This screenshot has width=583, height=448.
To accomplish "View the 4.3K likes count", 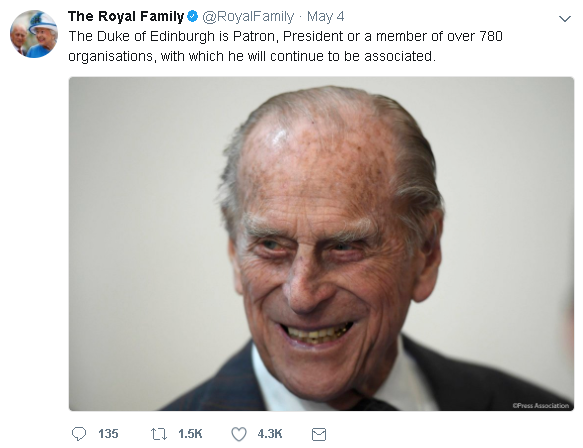I will pyautogui.click(x=270, y=434).
